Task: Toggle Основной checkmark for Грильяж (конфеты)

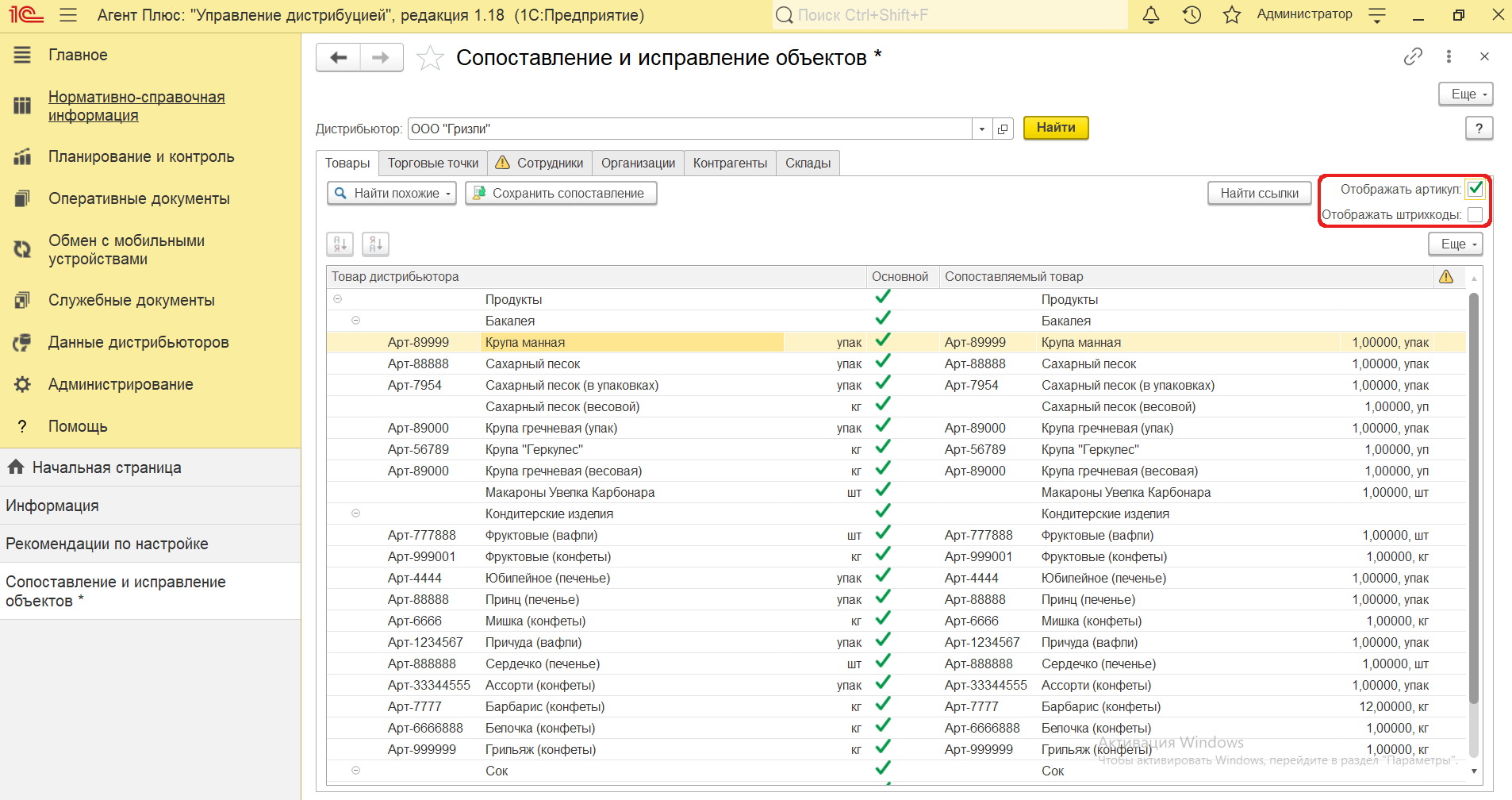Action: (882, 748)
